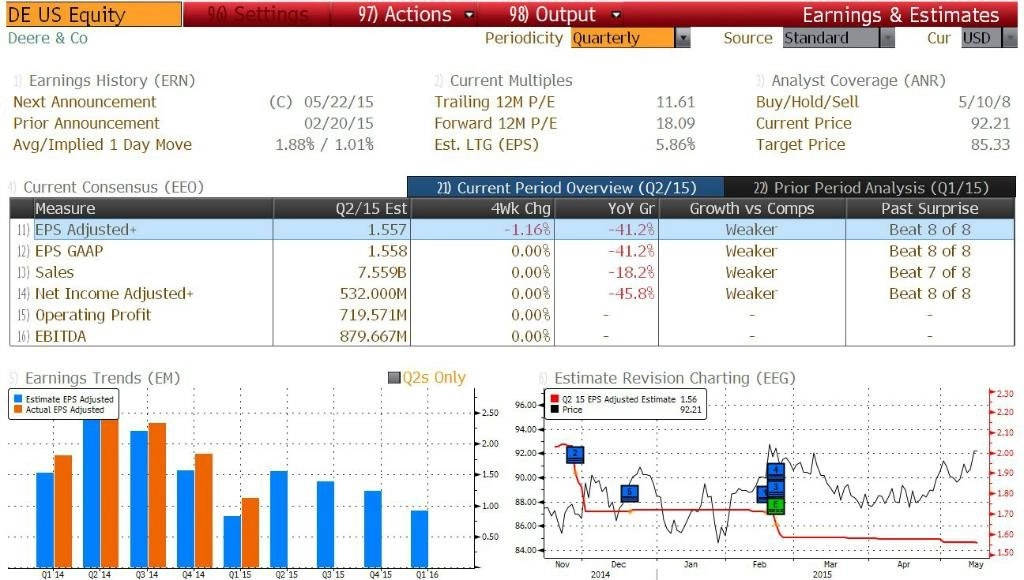The image size is (1024, 580).
Task: Click the -1.16% 4Wk Chg cell
Action: (x=527, y=229)
